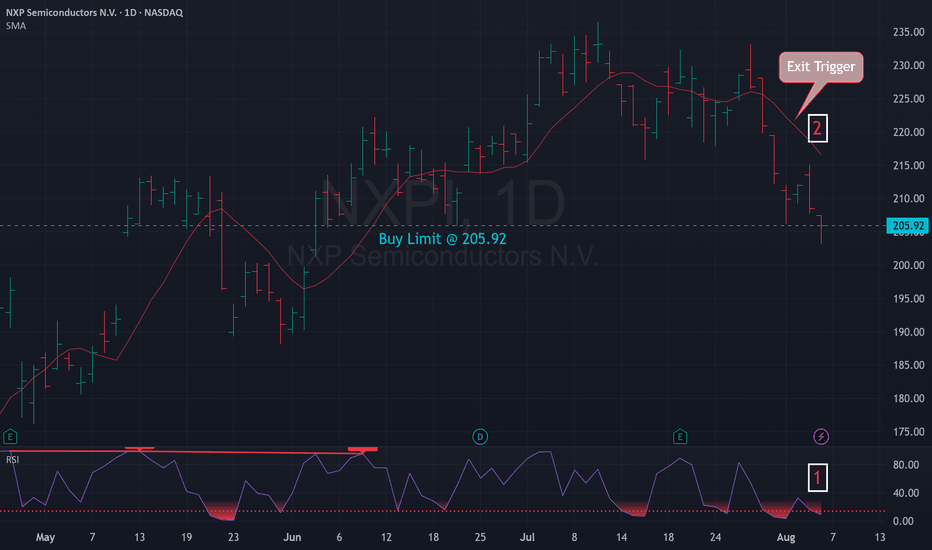Click the 205.92 current price tag

tap(907, 226)
